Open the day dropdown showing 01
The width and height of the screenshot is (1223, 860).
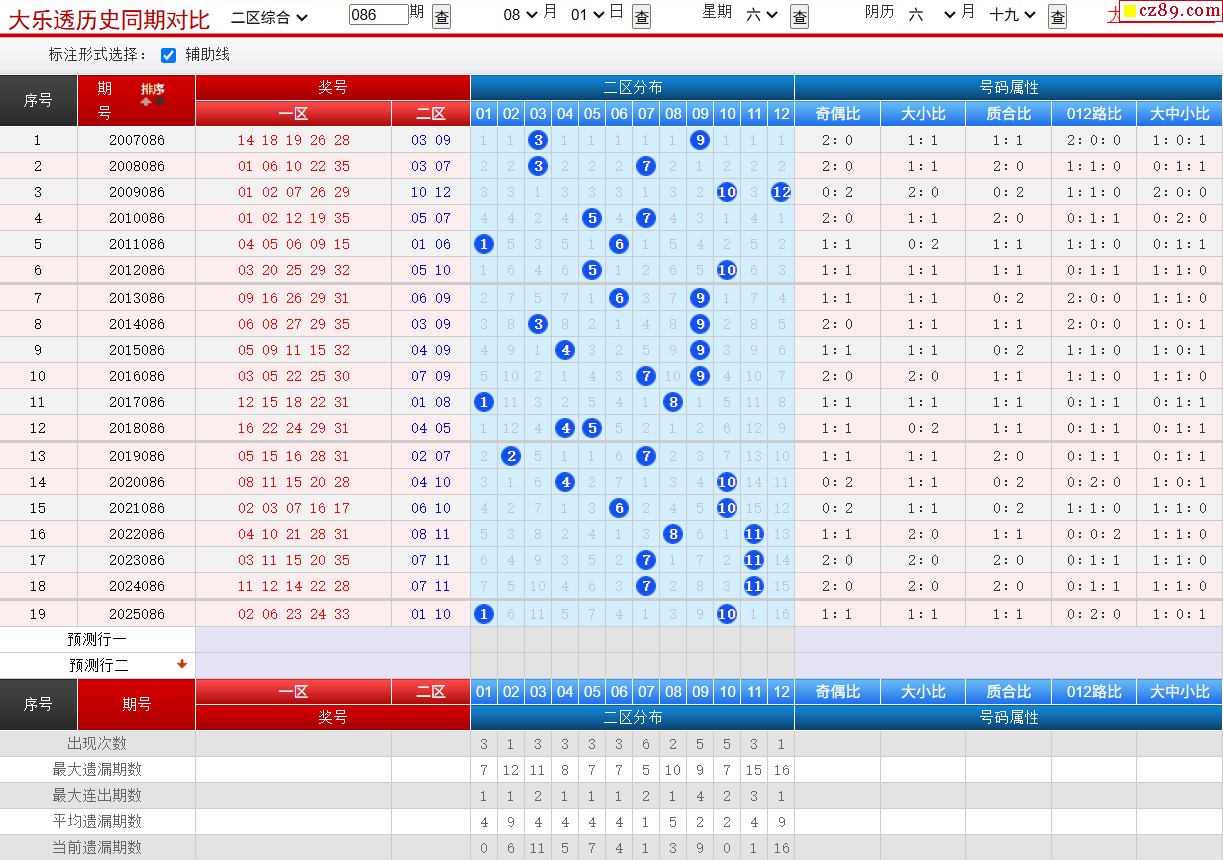coord(587,14)
